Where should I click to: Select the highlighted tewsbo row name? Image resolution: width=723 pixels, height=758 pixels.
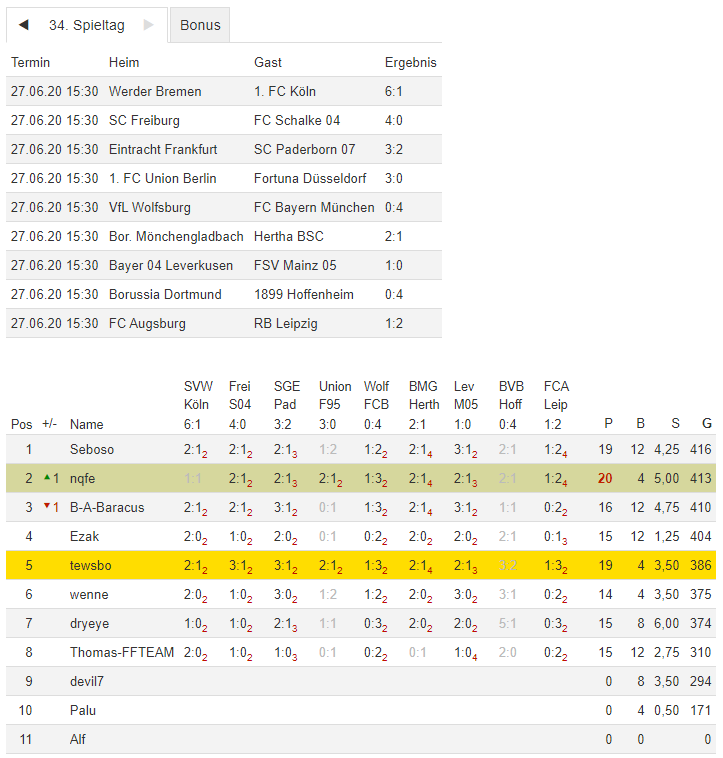click(91, 565)
